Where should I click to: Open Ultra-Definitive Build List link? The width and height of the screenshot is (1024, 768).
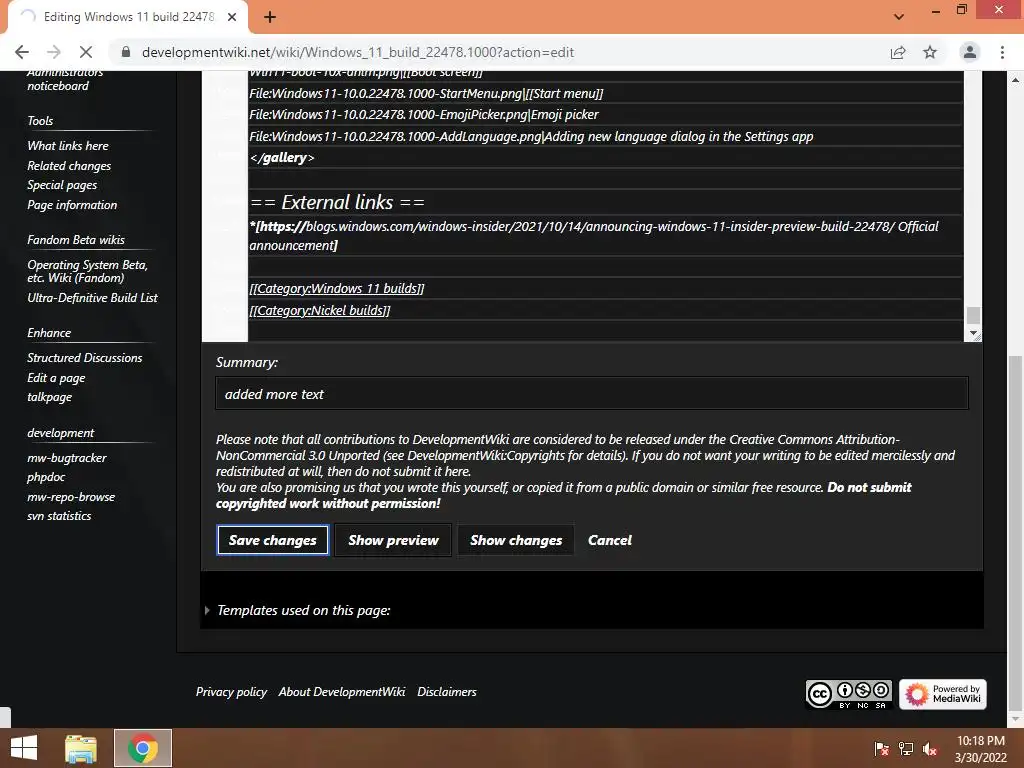coord(92,297)
